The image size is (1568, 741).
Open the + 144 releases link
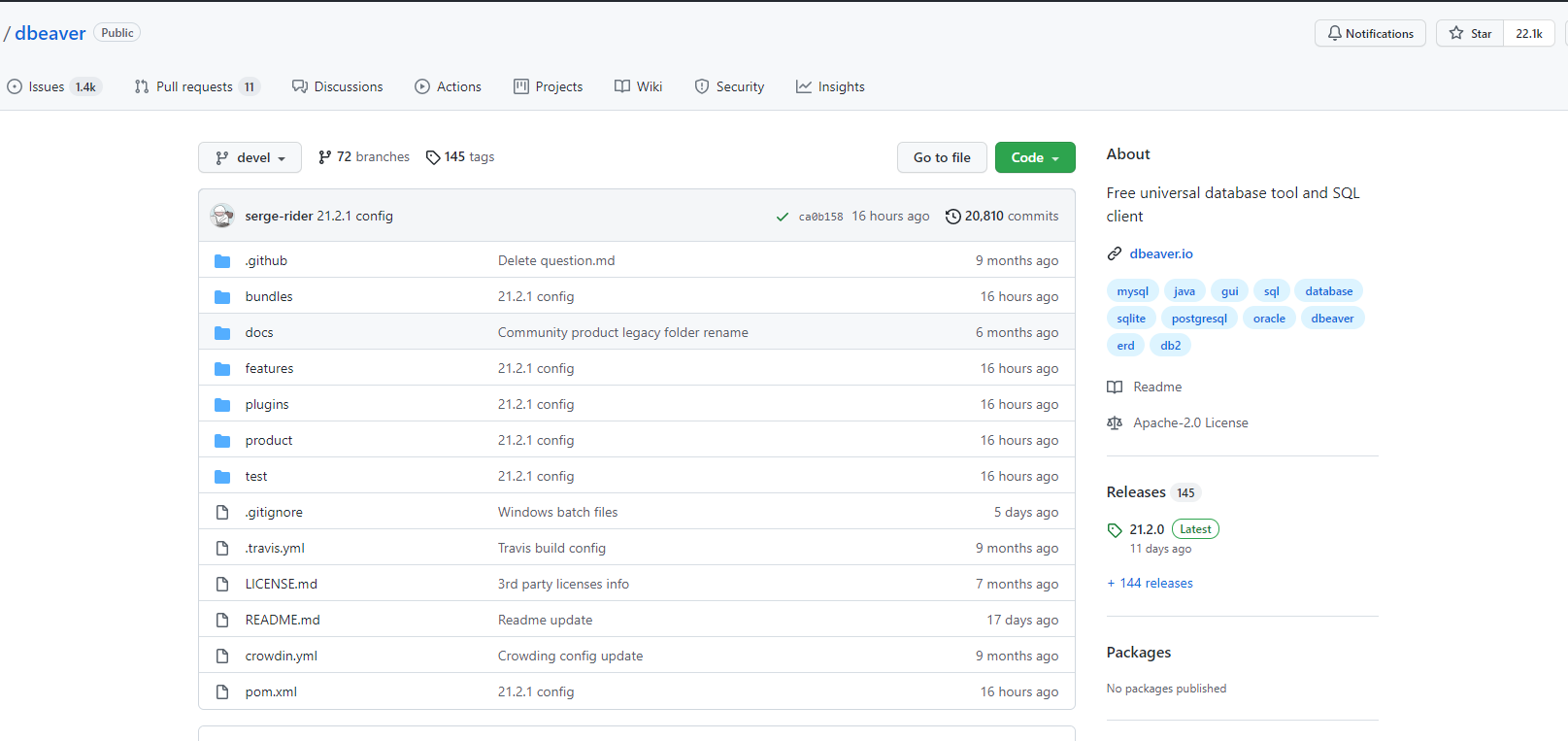click(x=1150, y=584)
